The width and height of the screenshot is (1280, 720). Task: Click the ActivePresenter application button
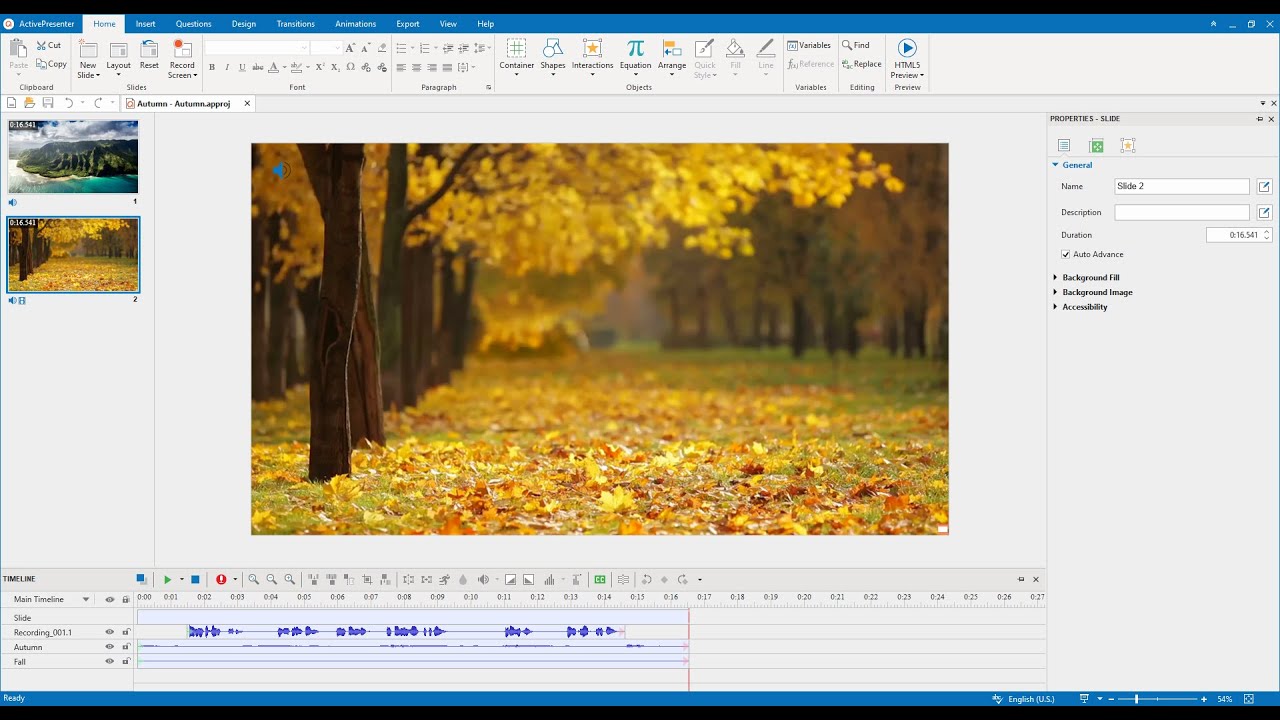coord(40,23)
